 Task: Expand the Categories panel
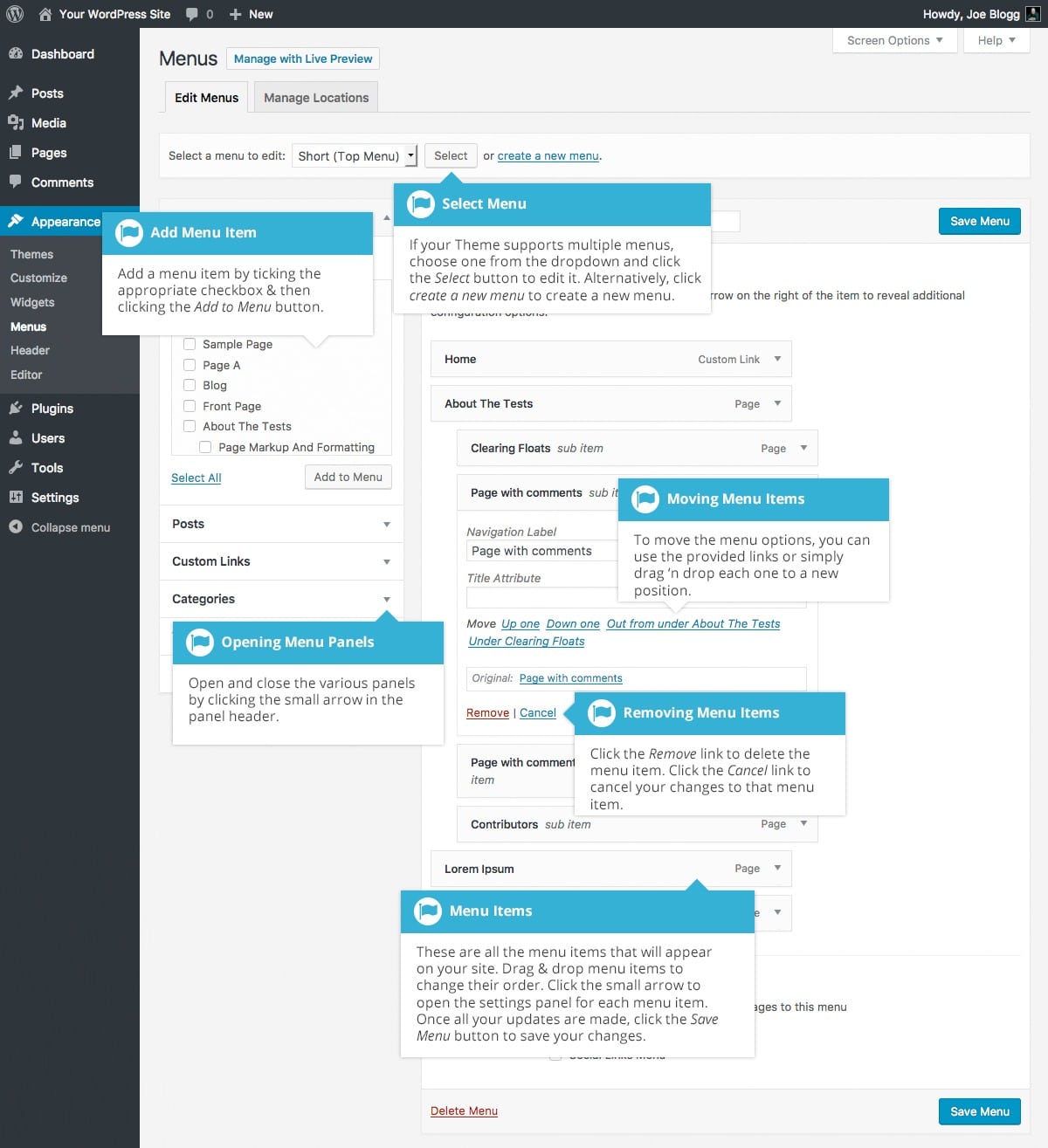(x=385, y=599)
